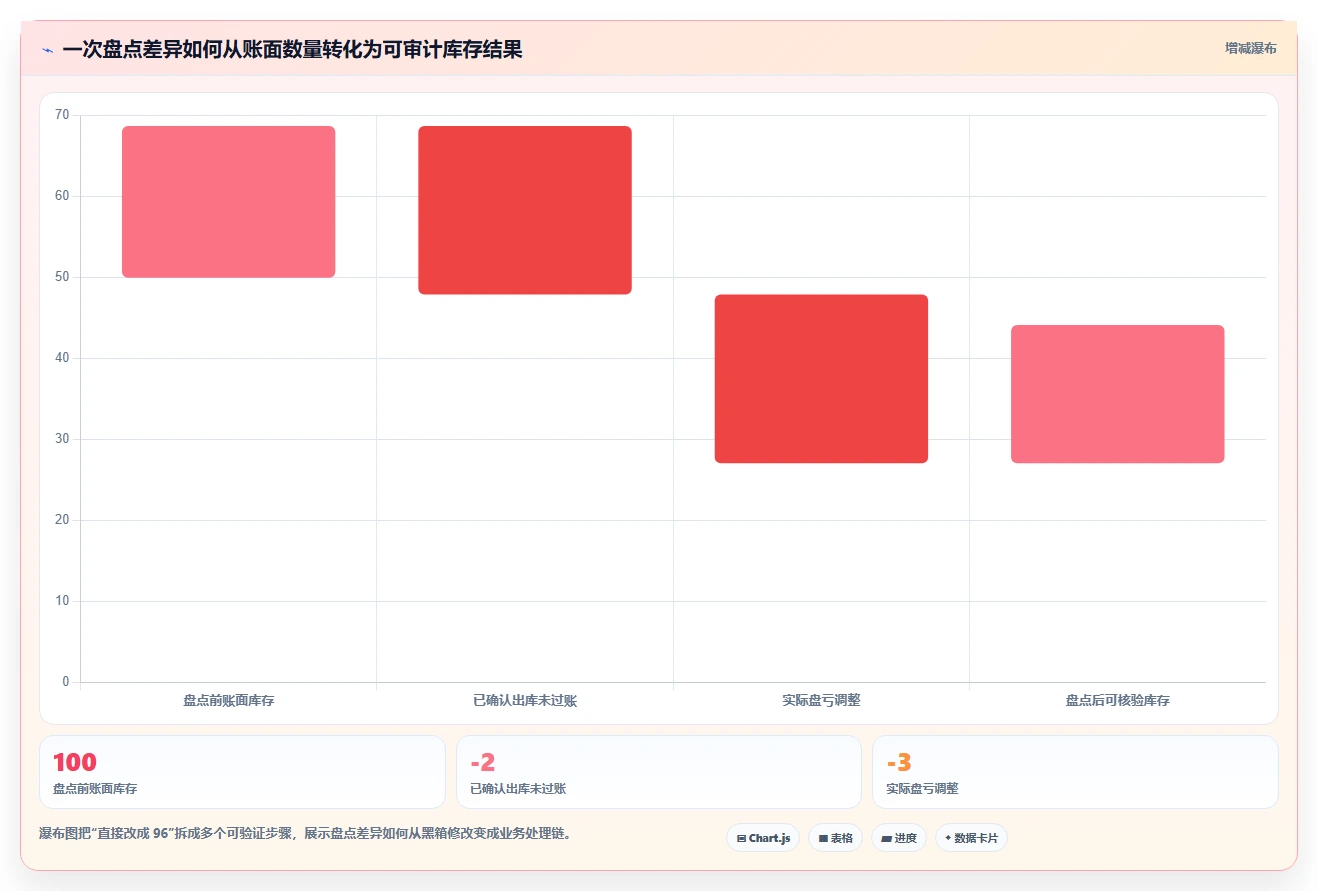Click the 增减瀑布 label in header
1318x891 pixels.
1251,48
